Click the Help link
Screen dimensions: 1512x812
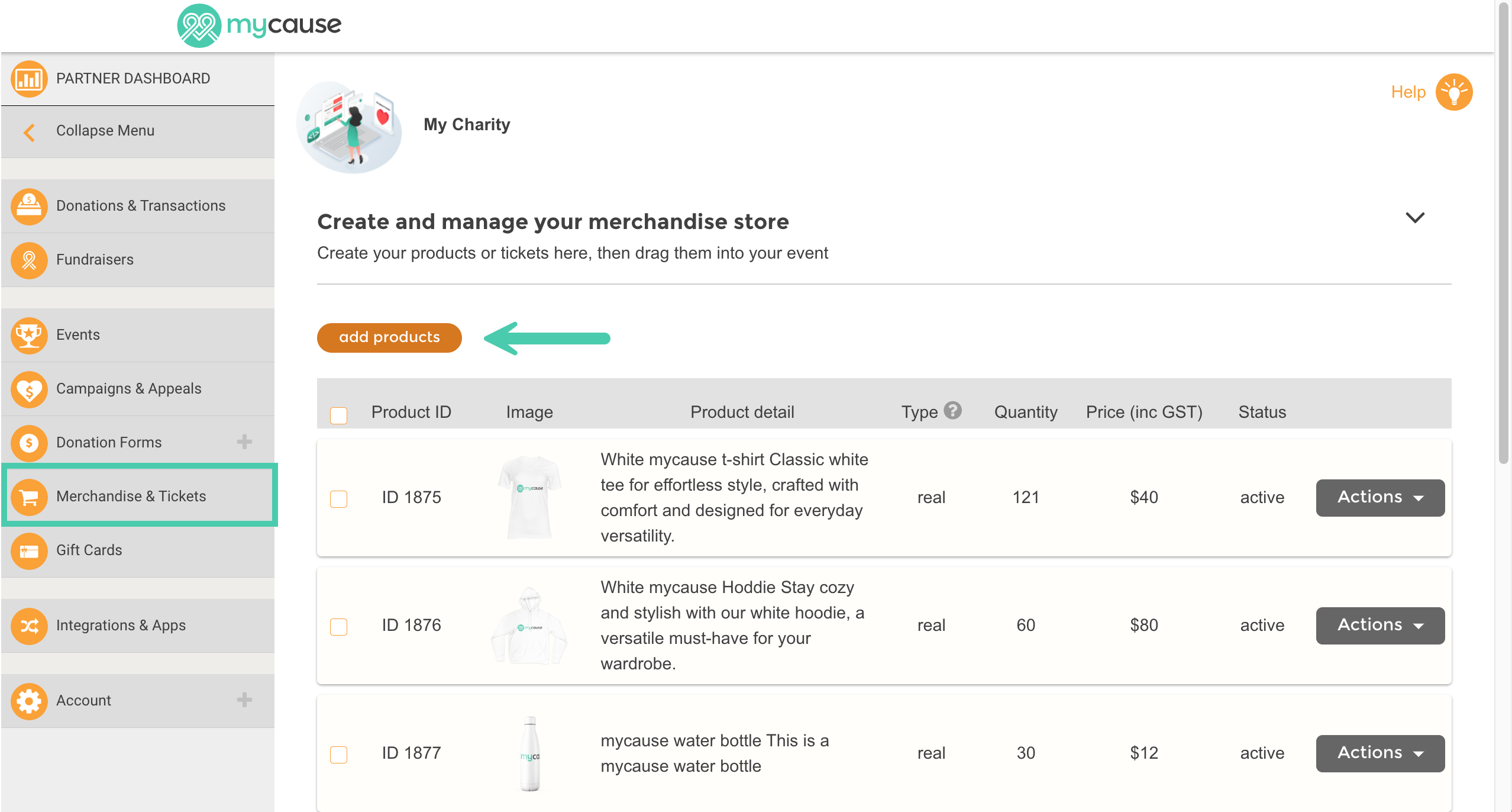point(1408,92)
